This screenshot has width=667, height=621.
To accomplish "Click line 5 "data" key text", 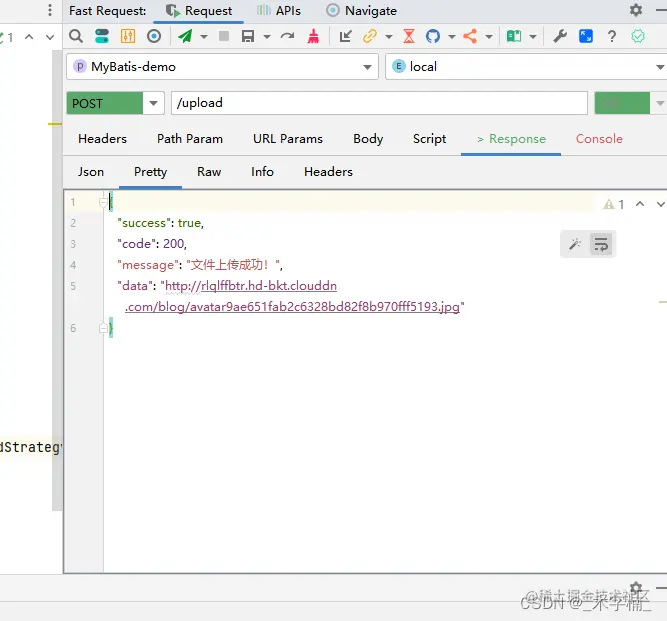I will [135, 286].
